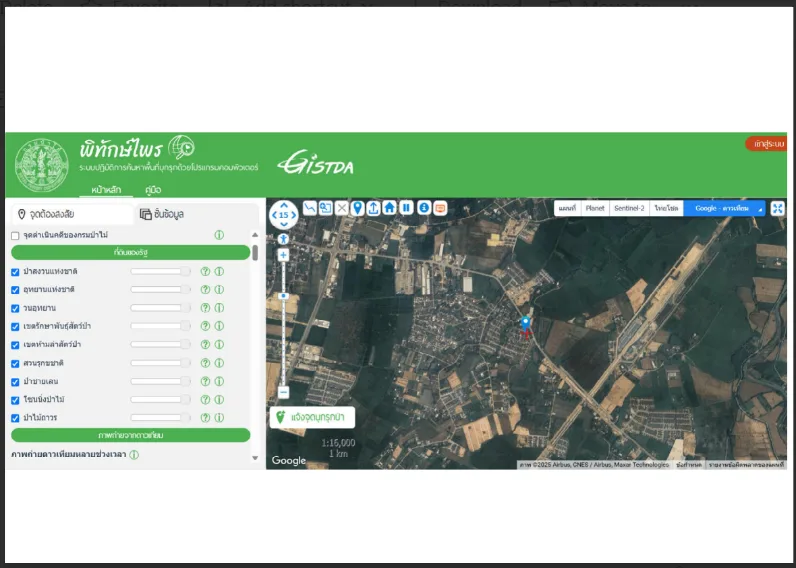Screen dimensions: 796x568
Task: Click the upload/share icon in map toolbar
Action: coord(374,208)
